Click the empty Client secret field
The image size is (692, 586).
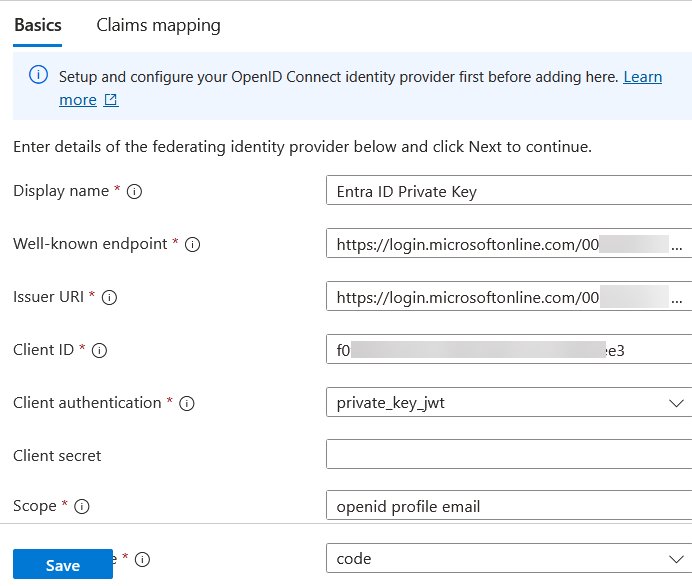509,454
